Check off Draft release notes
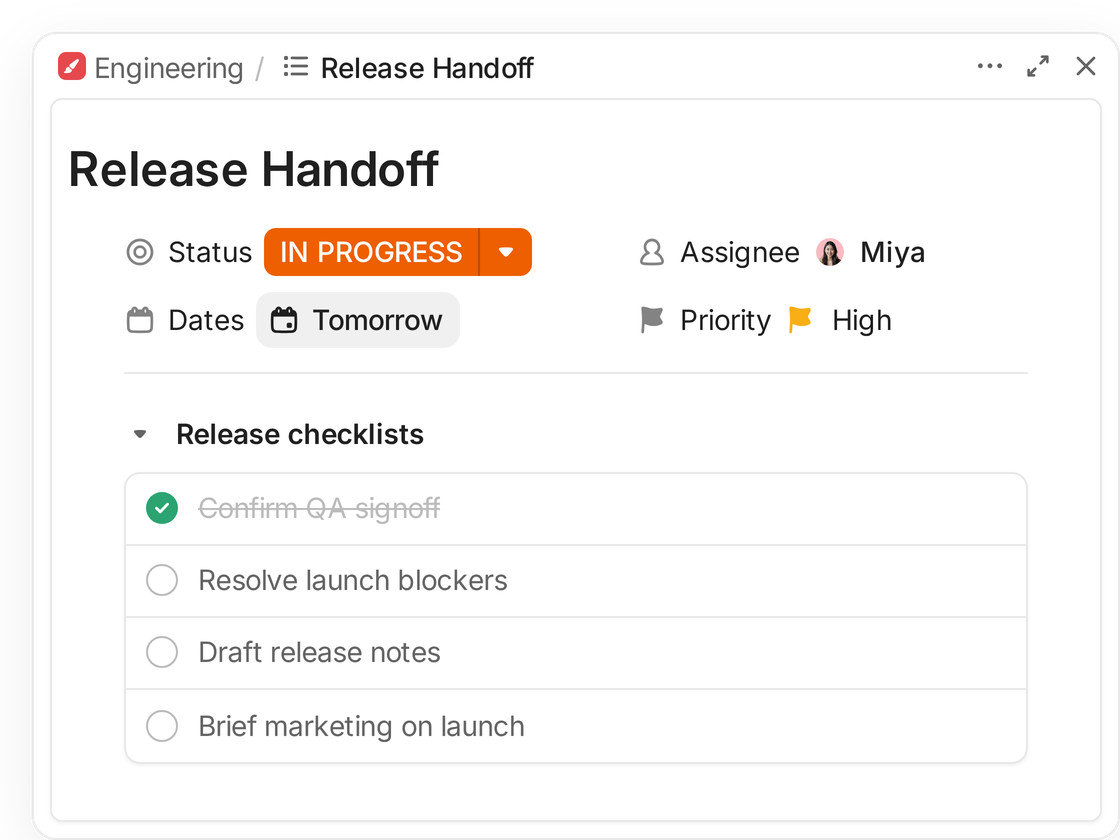This screenshot has height=840, width=1120. point(162,652)
